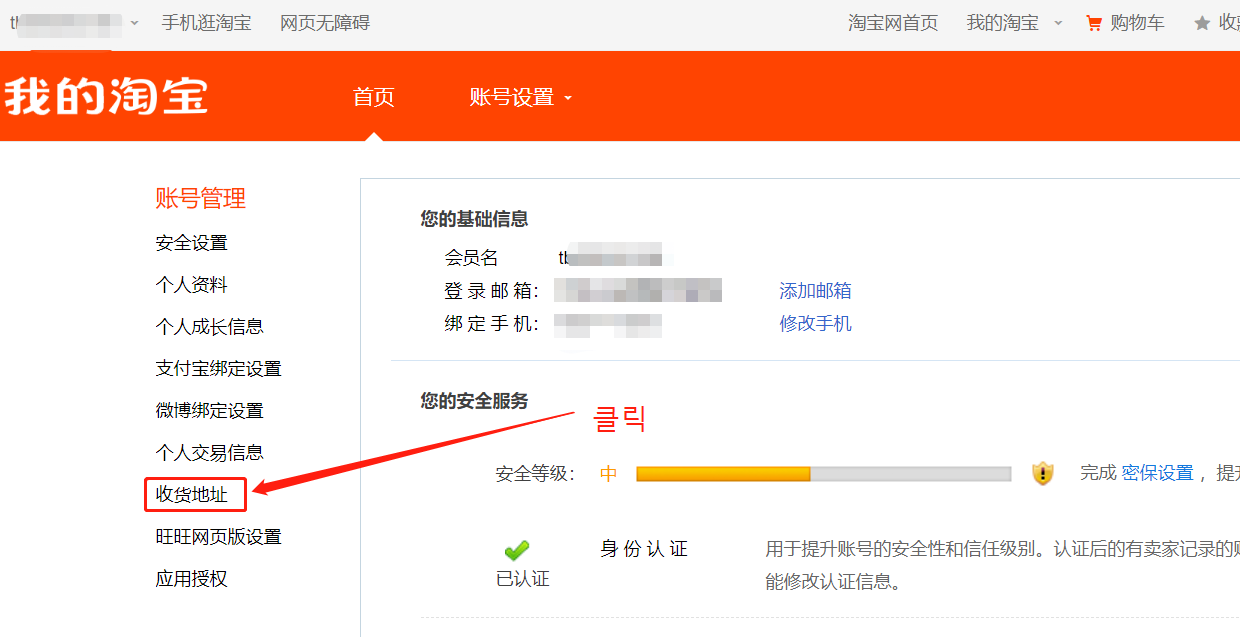Screen dimensions: 1240x637
Task: Select 个人成长信息 in the sidebar
Action: pos(210,327)
